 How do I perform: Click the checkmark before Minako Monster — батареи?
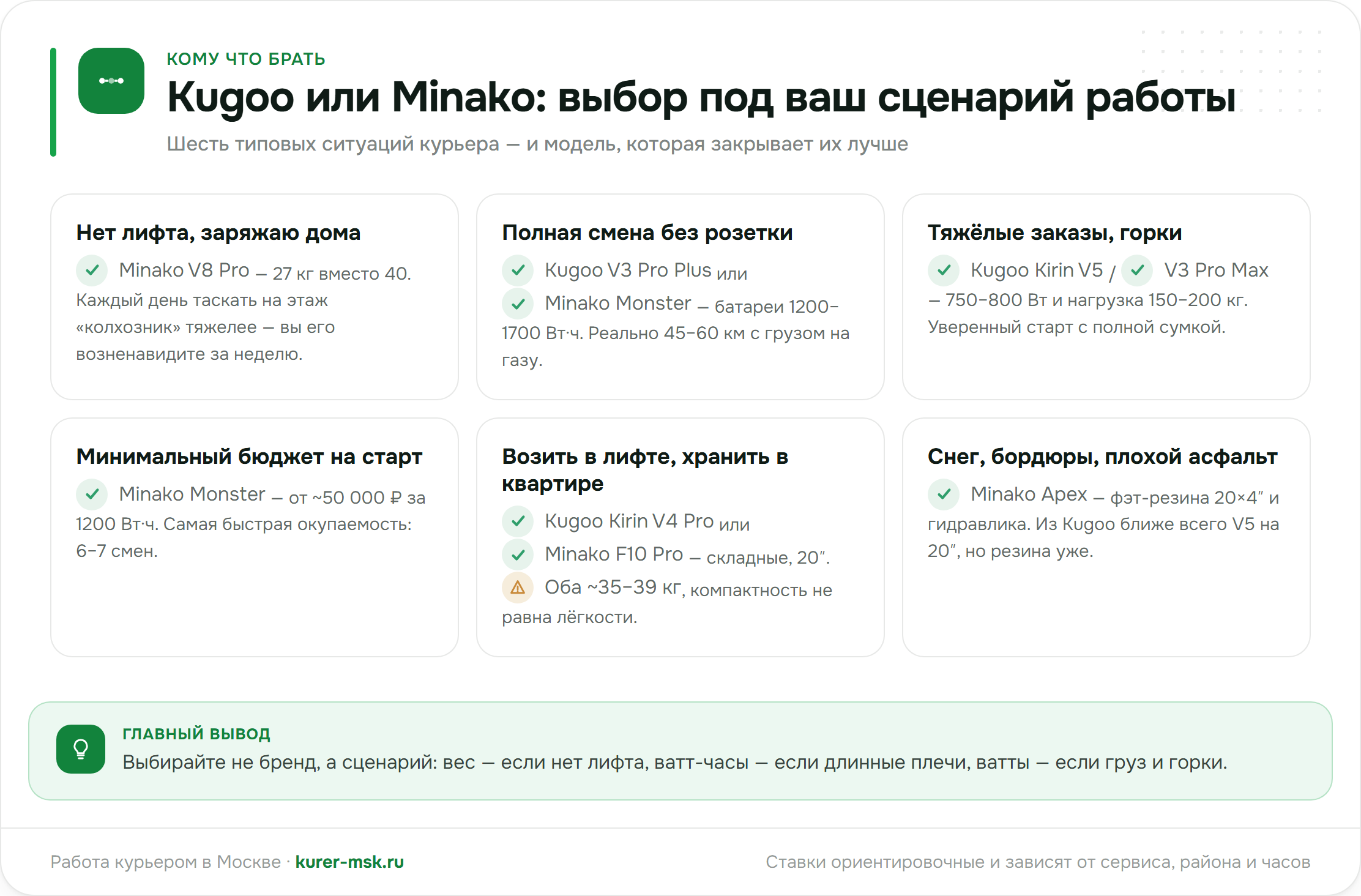tap(518, 303)
